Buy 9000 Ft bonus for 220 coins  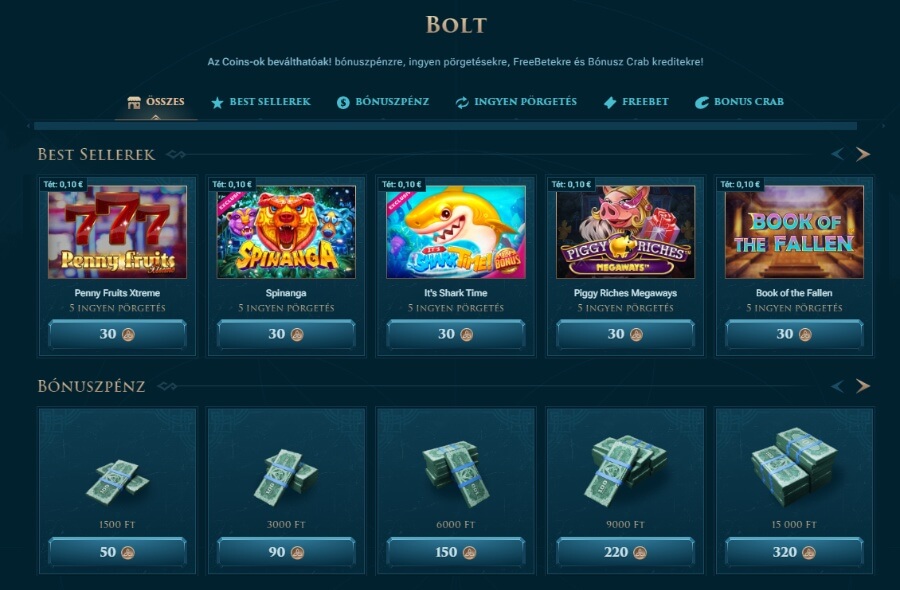point(625,552)
